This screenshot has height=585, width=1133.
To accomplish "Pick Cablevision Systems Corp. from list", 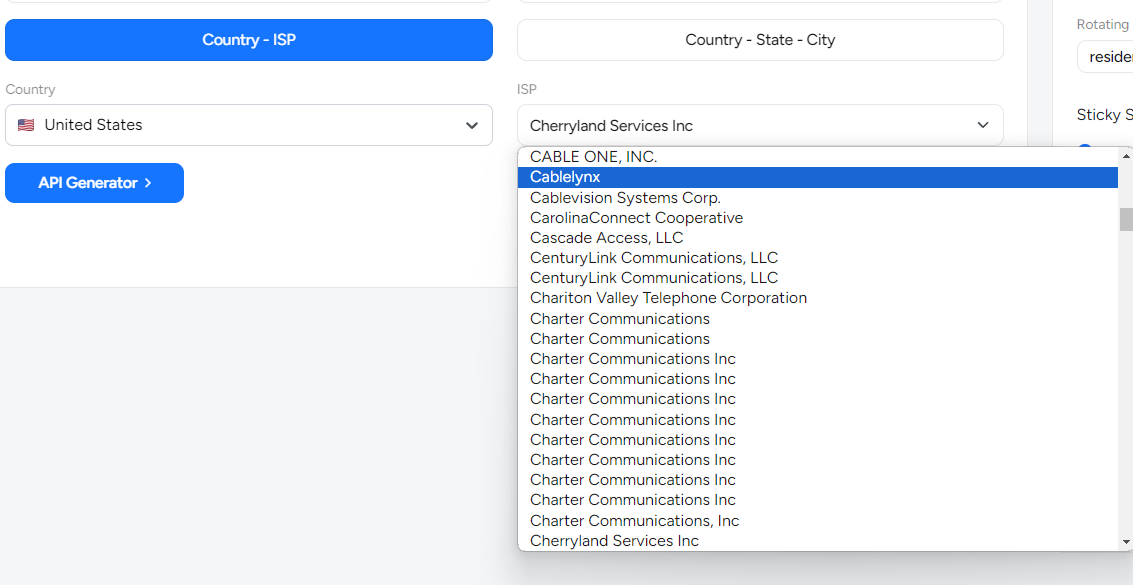I will tap(625, 198).
